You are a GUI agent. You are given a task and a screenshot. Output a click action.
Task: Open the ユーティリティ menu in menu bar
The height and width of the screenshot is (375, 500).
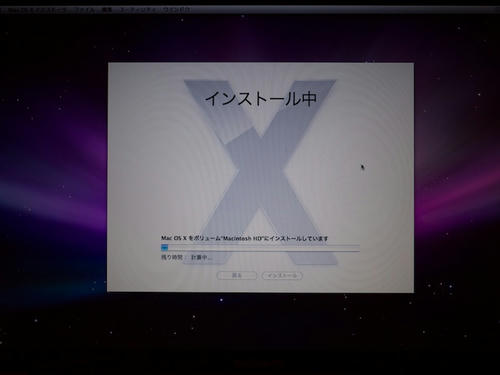click(138, 10)
